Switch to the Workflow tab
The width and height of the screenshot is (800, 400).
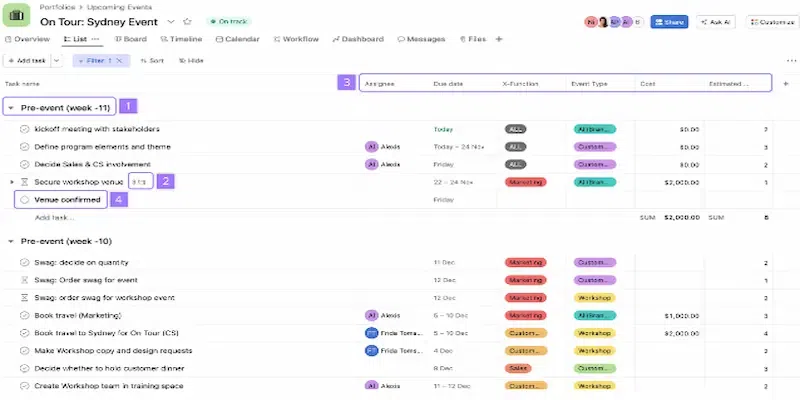[296, 39]
